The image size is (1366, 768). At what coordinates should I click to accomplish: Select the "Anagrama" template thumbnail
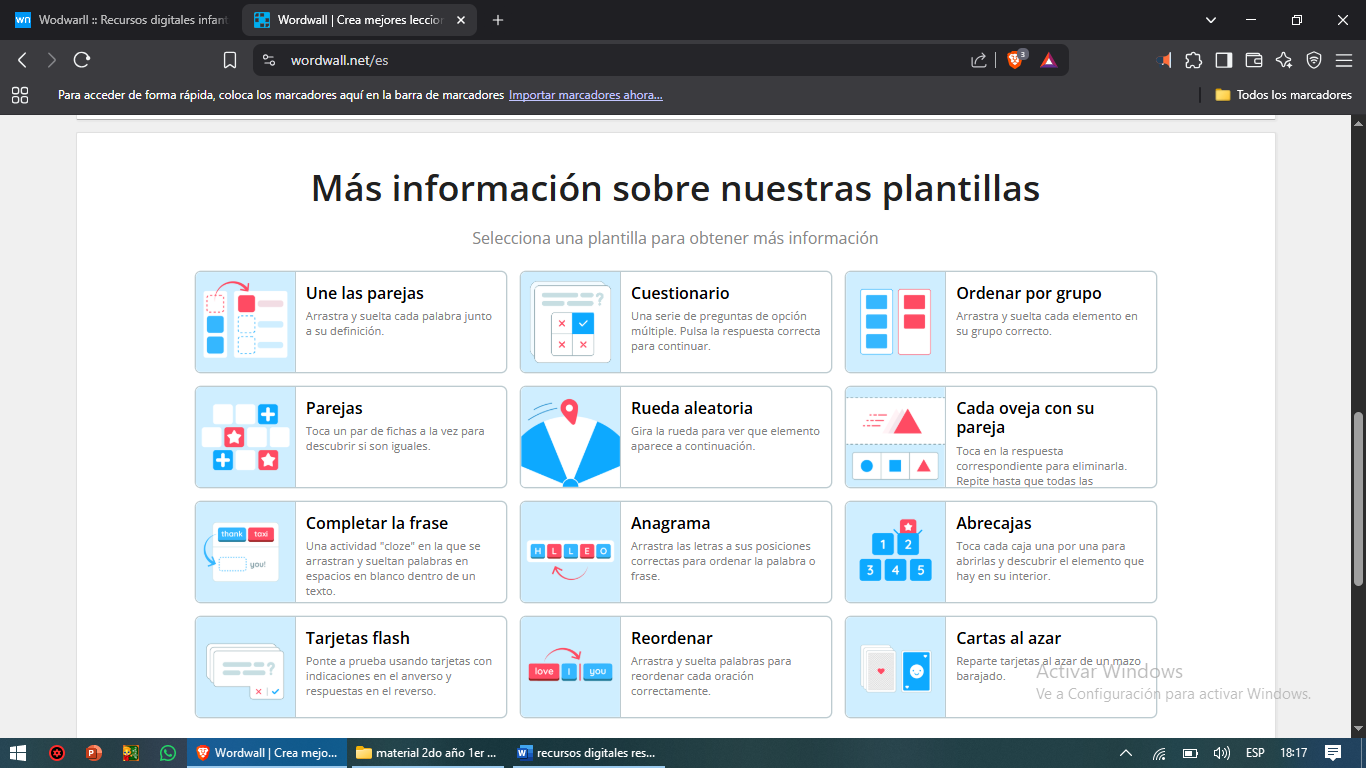[570, 551]
